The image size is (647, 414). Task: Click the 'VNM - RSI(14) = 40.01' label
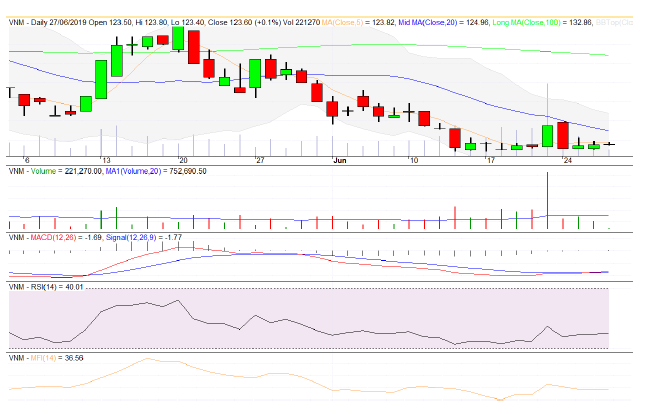click(46, 287)
